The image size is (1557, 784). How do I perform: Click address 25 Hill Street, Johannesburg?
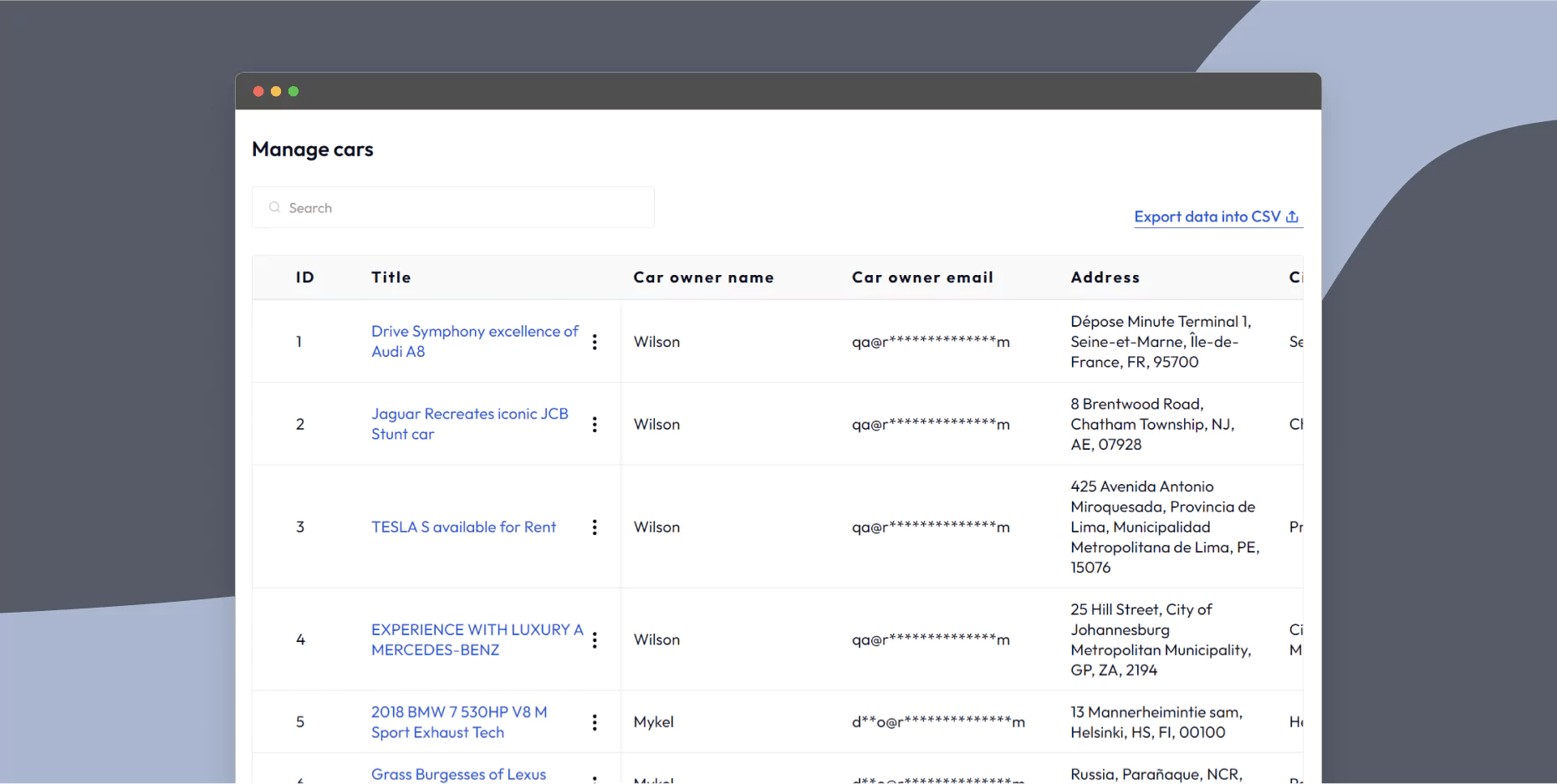coord(1161,640)
